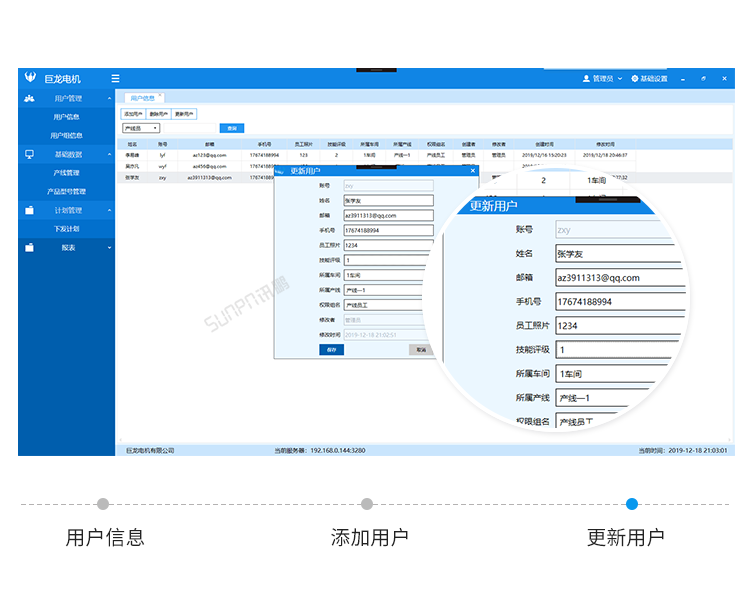The width and height of the screenshot is (750, 589).
Task: Click the hamburger menu icon to collapse the sidebar
Action: click(x=116, y=78)
